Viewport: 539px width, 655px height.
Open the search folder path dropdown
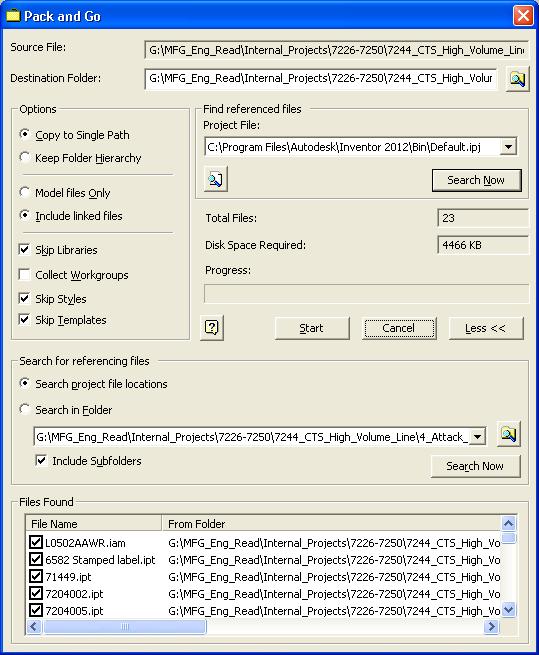[477, 437]
